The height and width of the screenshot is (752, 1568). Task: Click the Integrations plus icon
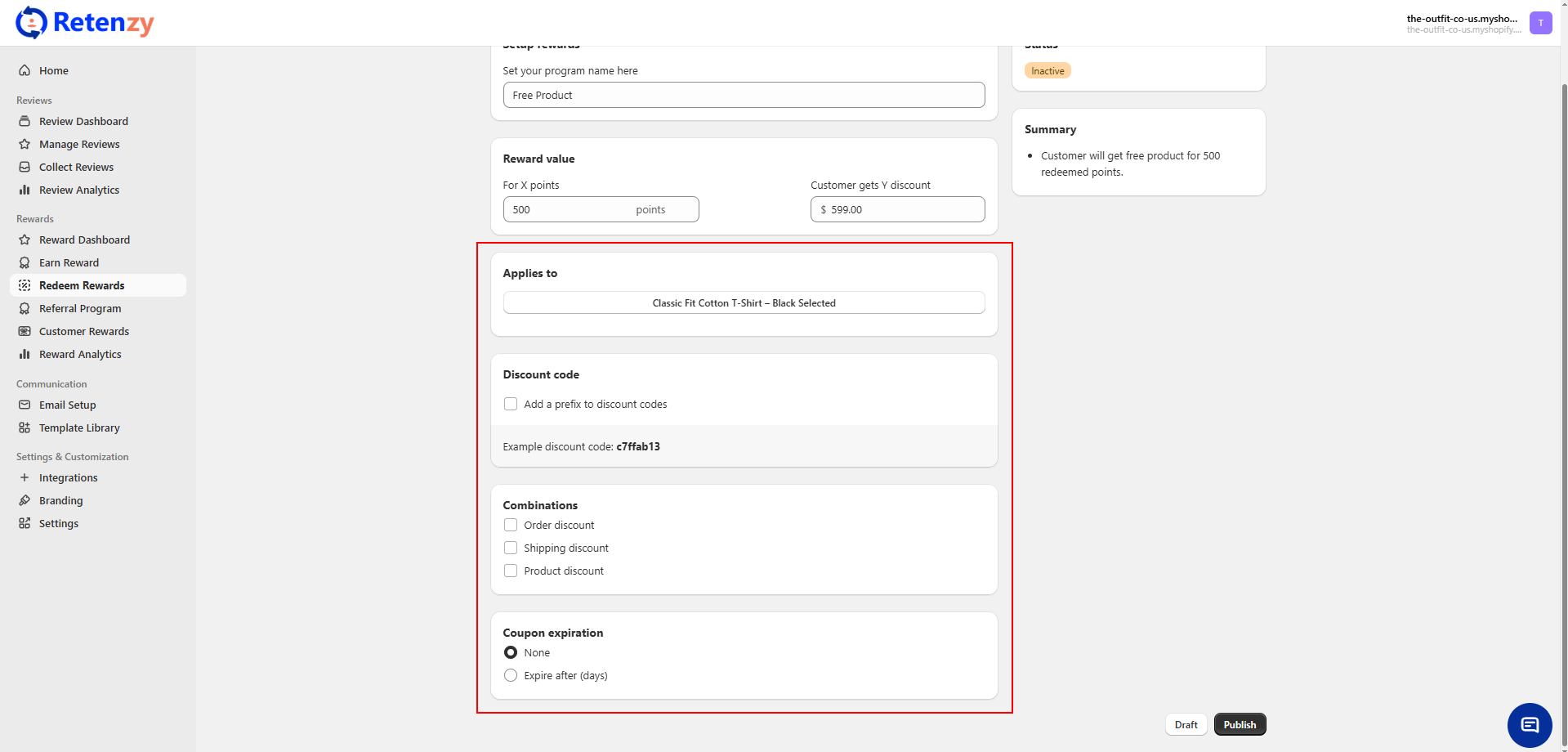[x=25, y=477]
